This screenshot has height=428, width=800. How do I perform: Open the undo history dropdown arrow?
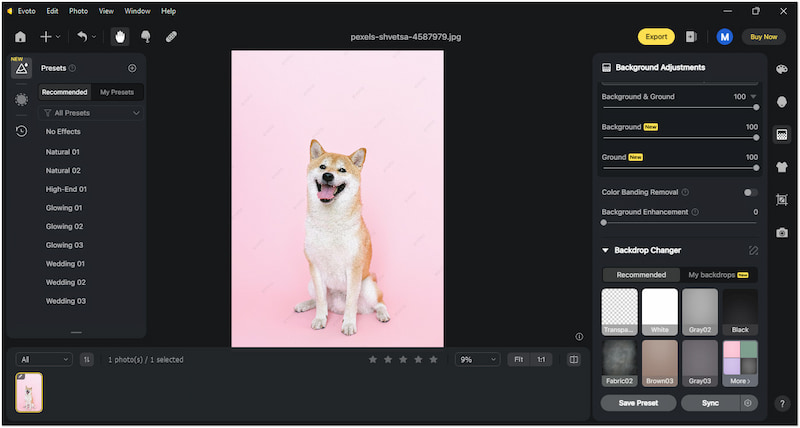[x=94, y=37]
